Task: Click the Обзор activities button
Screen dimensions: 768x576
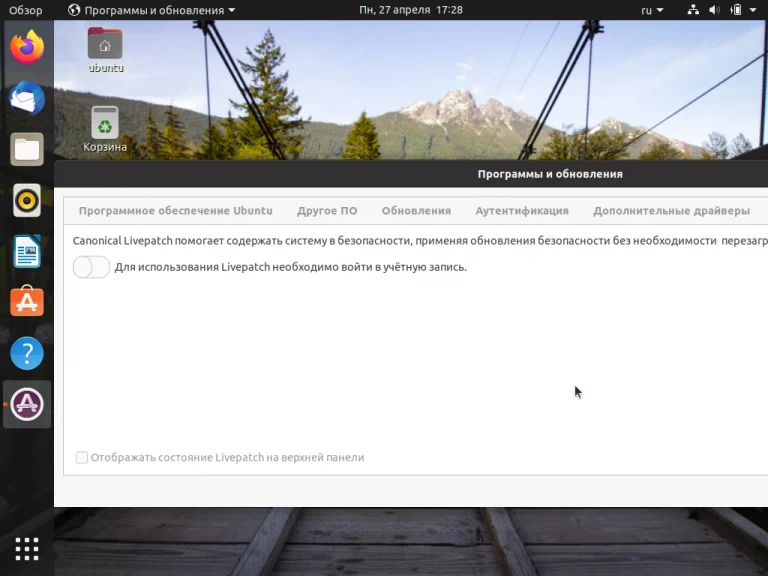Action: point(25,10)
